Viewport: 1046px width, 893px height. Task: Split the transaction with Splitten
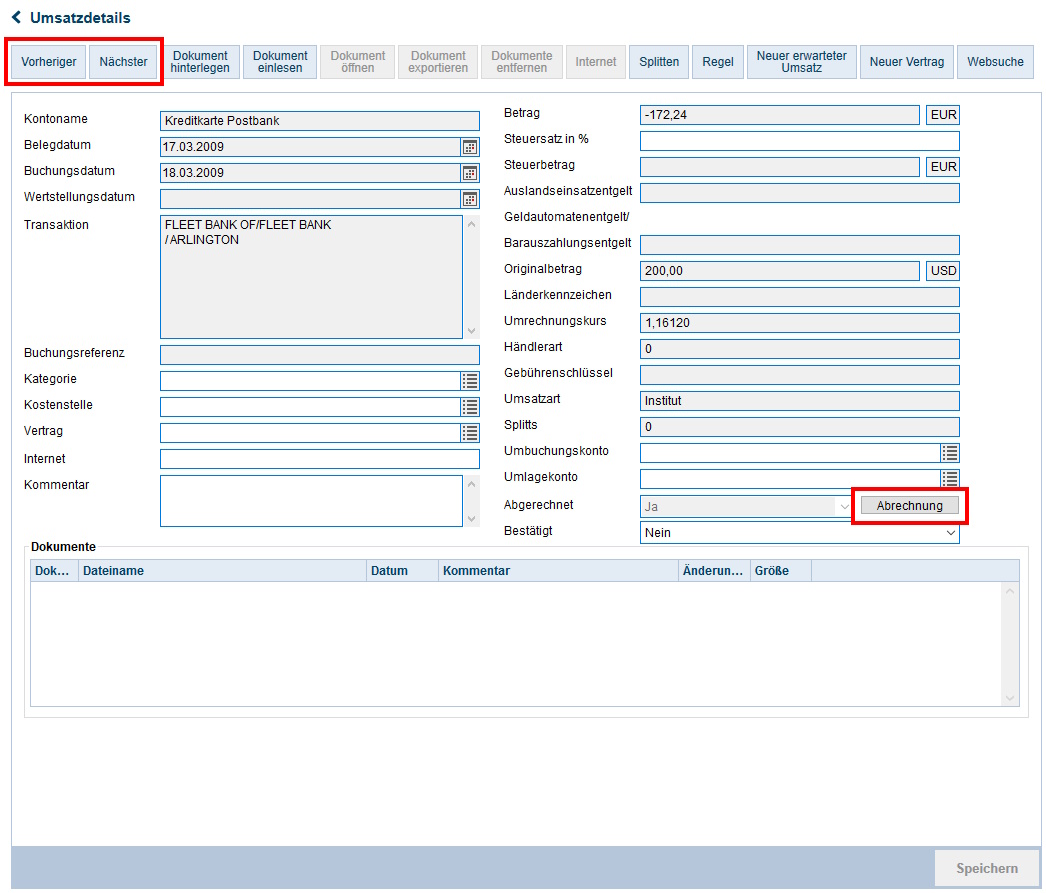coord(659,62)
